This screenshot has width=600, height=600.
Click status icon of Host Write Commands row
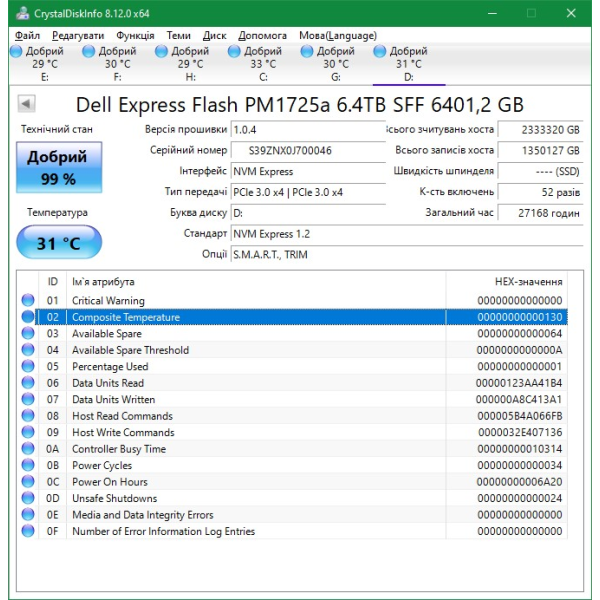pos(28,432)
